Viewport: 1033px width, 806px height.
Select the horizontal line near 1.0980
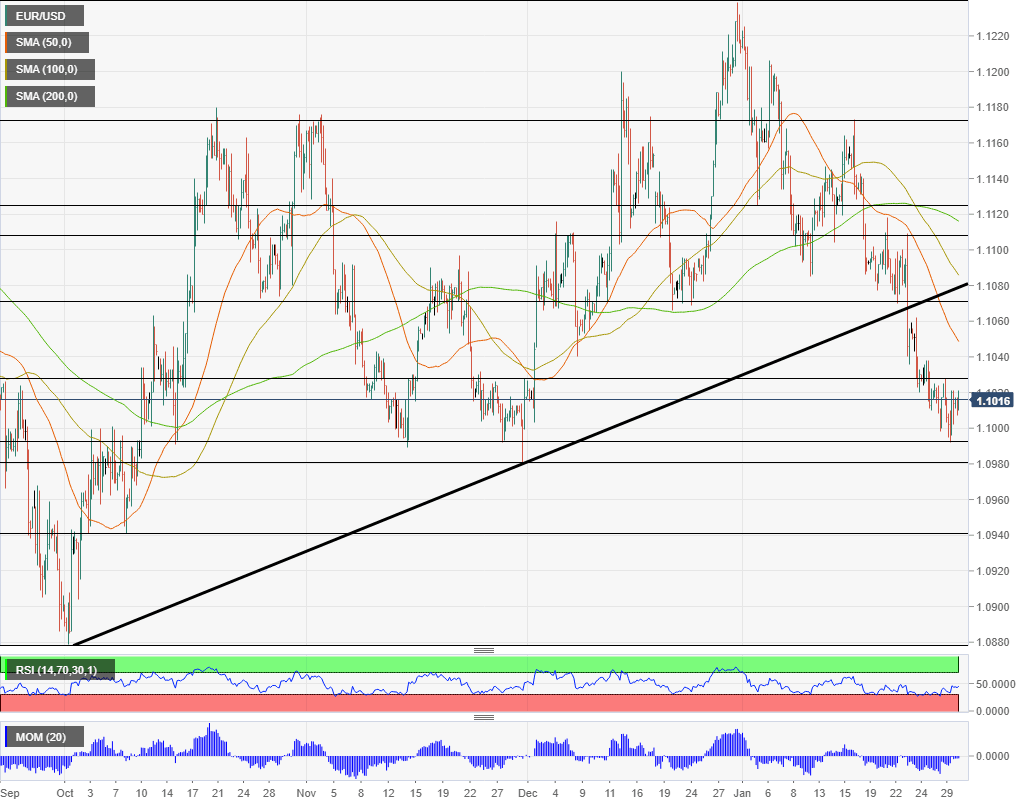pos(484,463)
